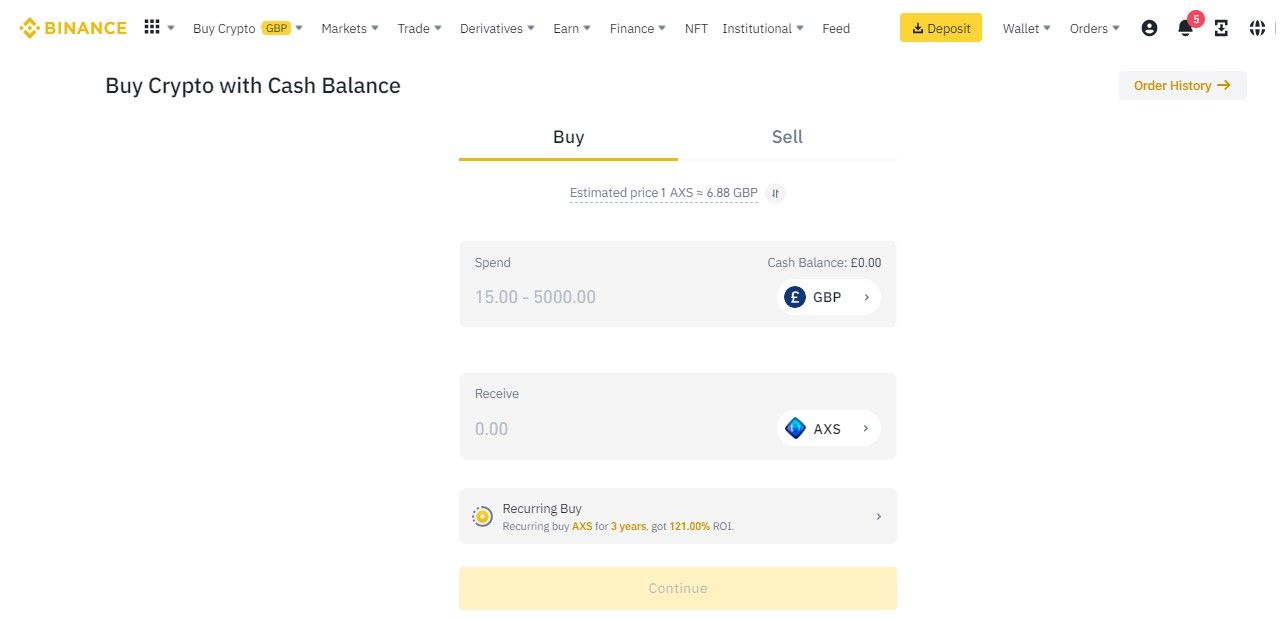Open Order History
This screenshot has height=618, width=1282.
1182,86
